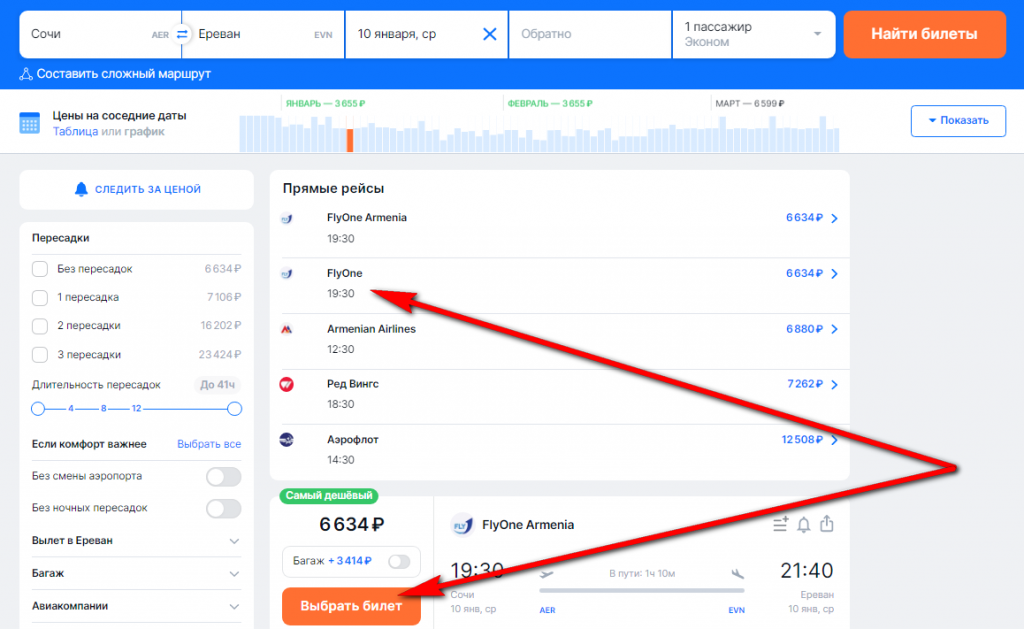
Task: Open Ред Вингс 7 262 ₽ arrow
Action: 834,384
